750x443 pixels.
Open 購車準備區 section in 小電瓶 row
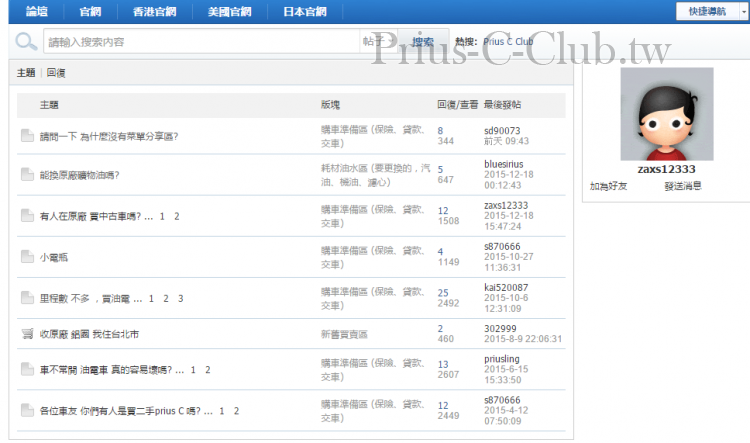373,257
